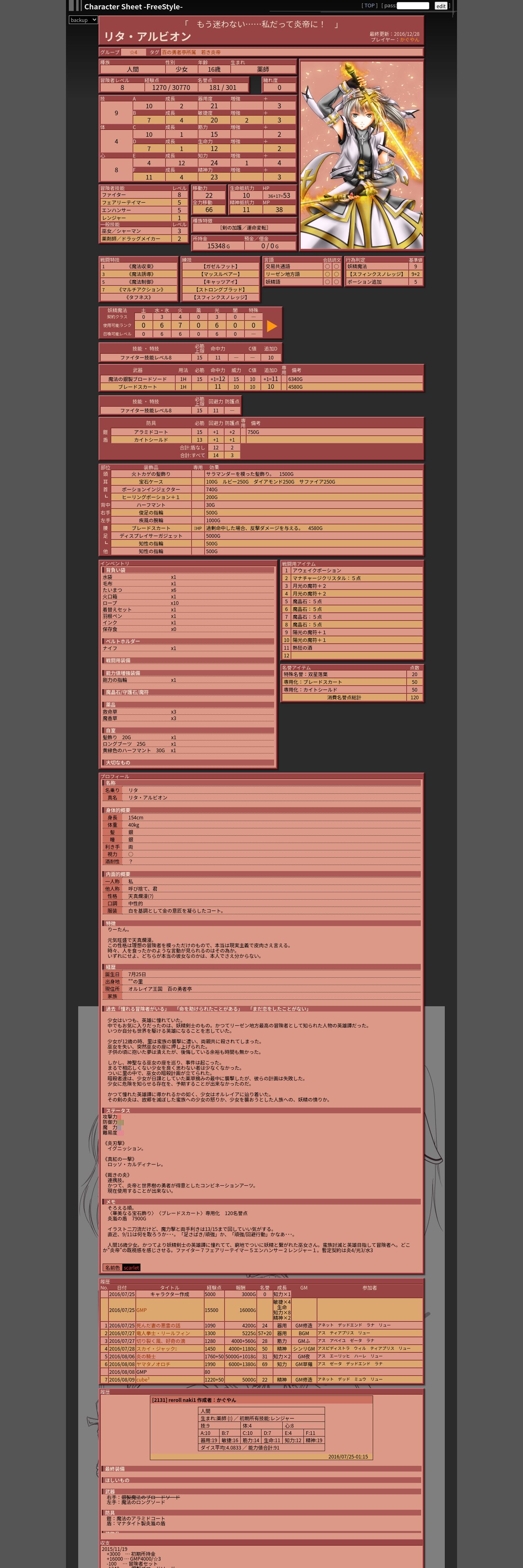The height and width of the screenshot is (1568, 523).
Task: Click the edit button
Action: pos(441,5)
